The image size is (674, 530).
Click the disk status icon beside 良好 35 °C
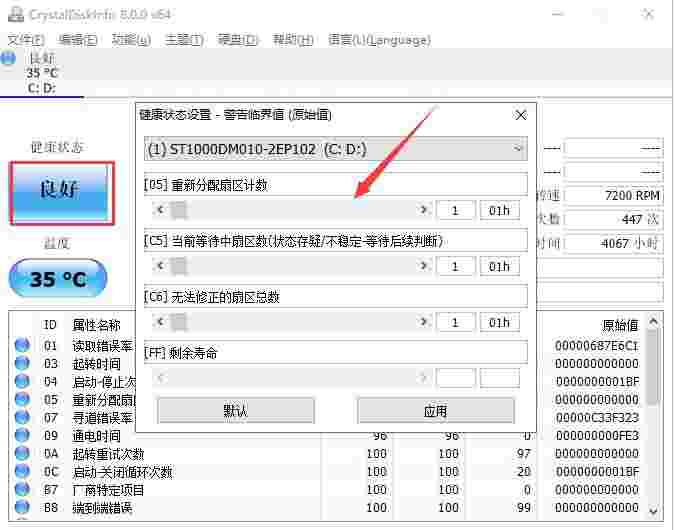8,58
